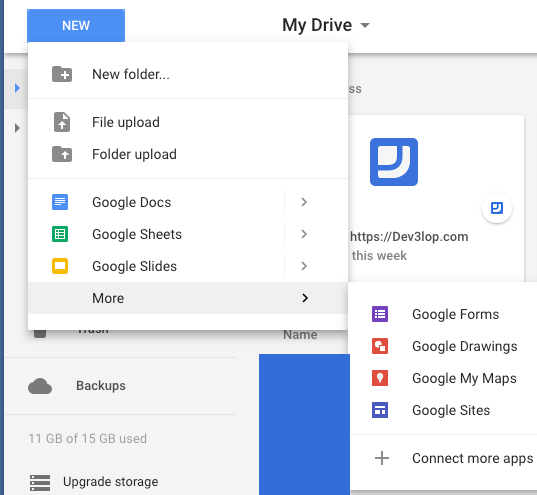537x495 pixels.
Task: Click the New folder icon
Action: point(62,74)
